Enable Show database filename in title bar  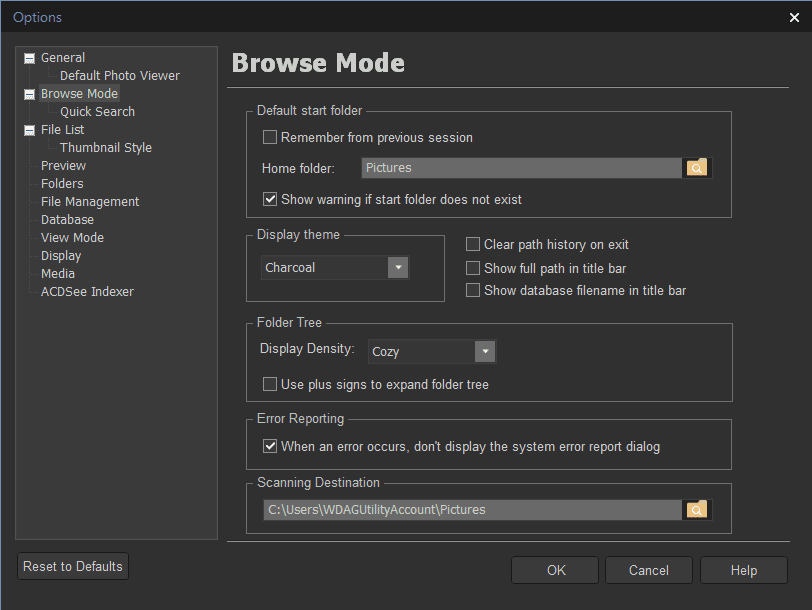(x=473, y=291)
